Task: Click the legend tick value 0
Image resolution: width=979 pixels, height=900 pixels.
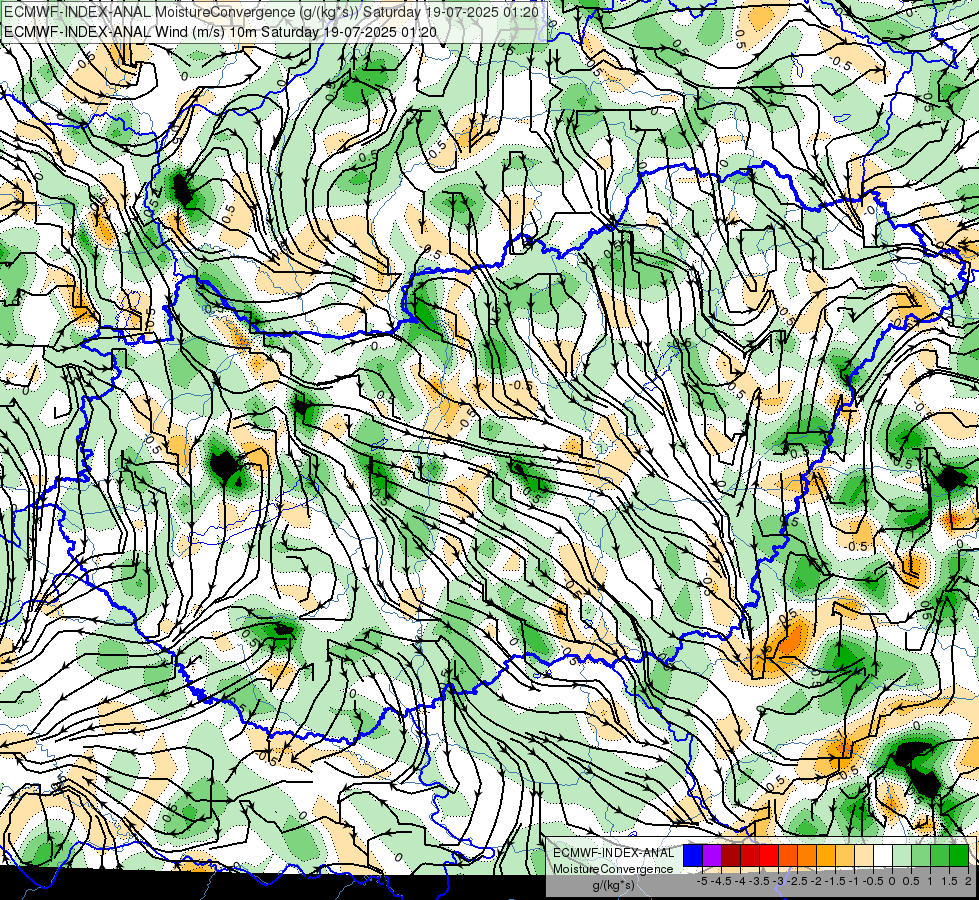Action: 892,881
